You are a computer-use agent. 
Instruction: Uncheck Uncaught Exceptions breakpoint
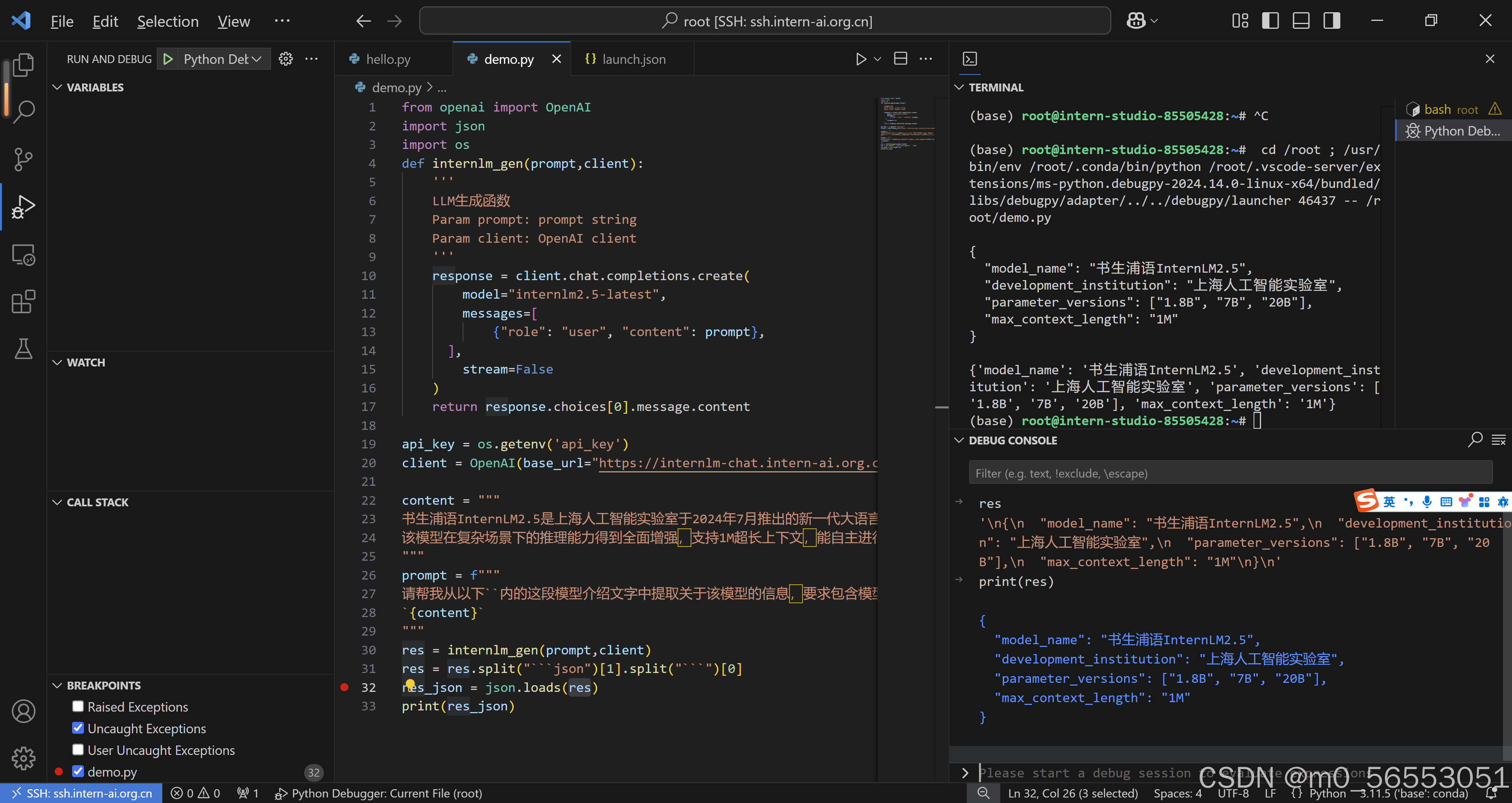click(x=78, y=728)
